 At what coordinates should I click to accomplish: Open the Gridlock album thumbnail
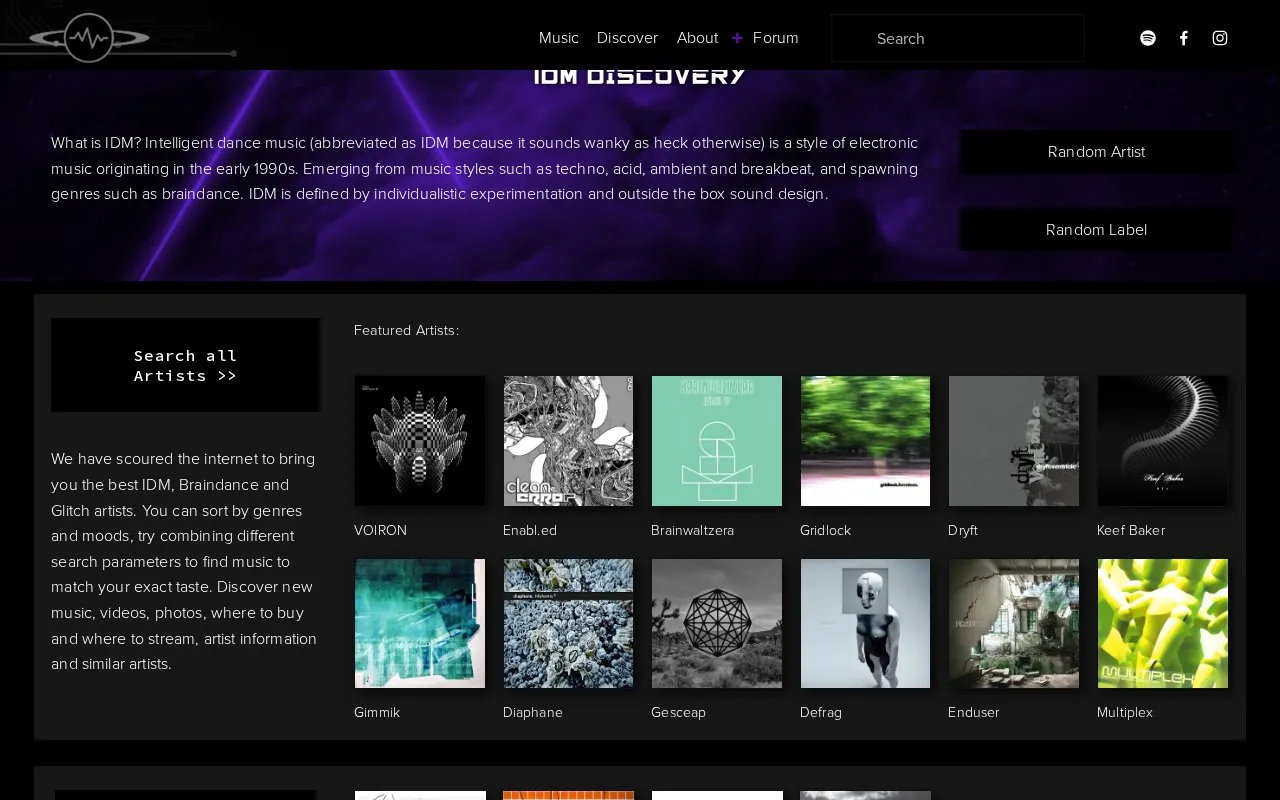(x=865, y=441)
